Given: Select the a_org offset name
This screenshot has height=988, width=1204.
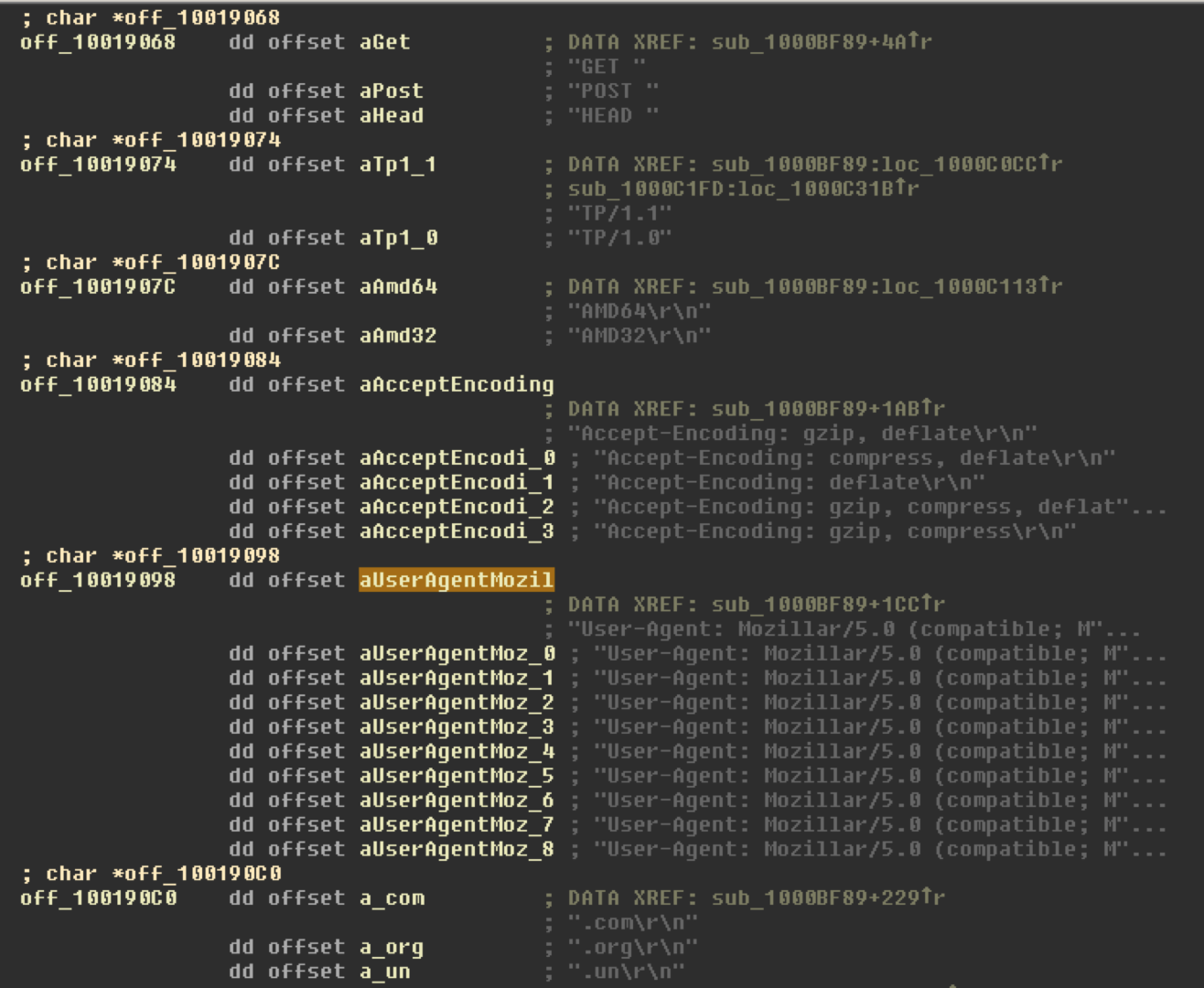Looking at the screenshot, I should point(391,948).
